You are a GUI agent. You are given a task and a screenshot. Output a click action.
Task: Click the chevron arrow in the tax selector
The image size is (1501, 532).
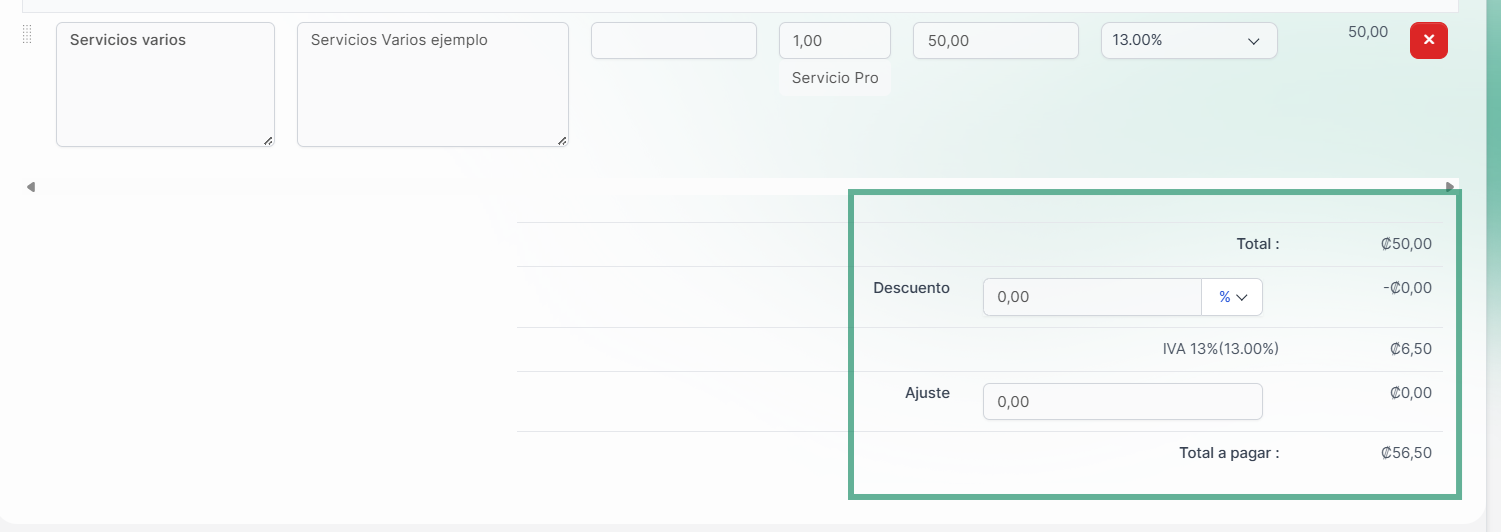pos(1254,41)
